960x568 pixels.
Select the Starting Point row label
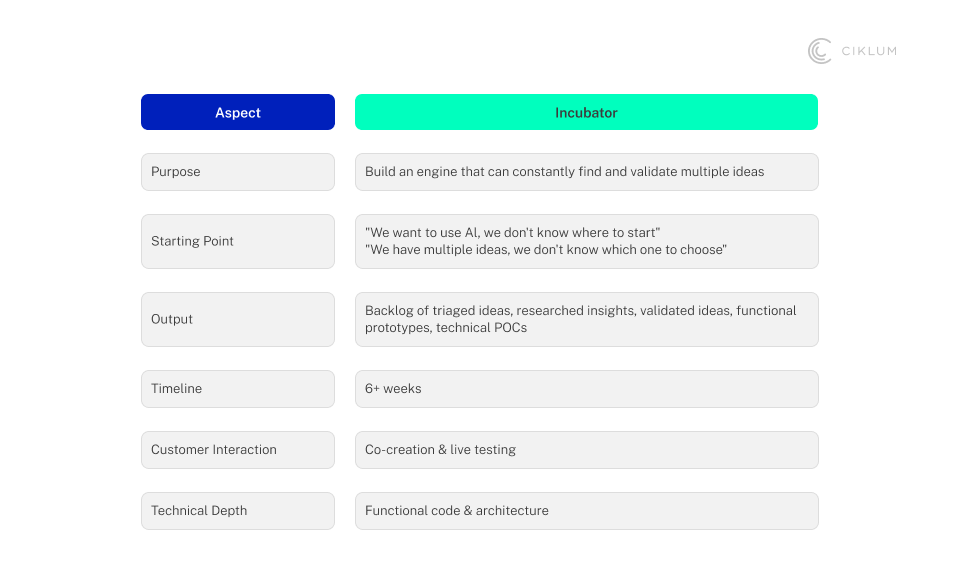(192, 241)
